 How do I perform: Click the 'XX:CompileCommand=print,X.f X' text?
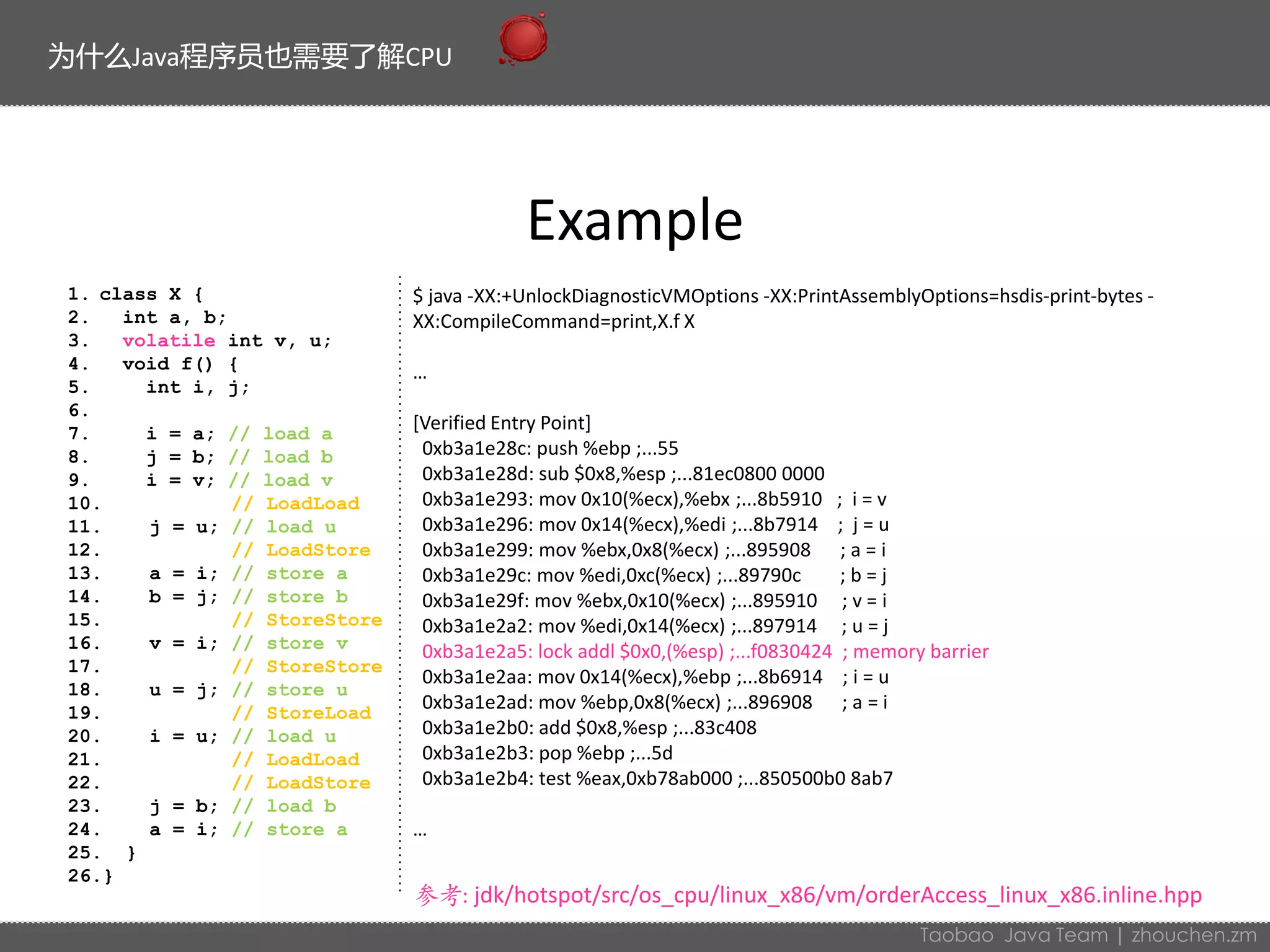pos(554,322)
